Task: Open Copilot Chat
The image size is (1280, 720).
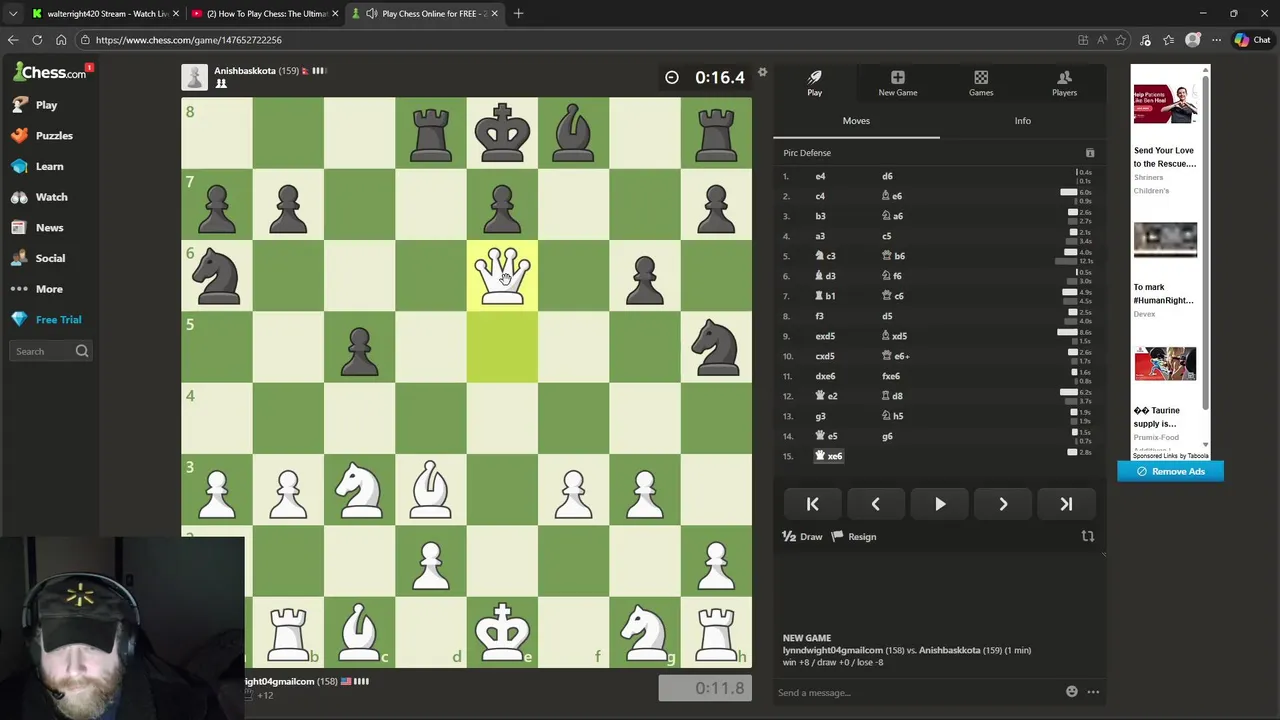Action: click(1253, 40)
